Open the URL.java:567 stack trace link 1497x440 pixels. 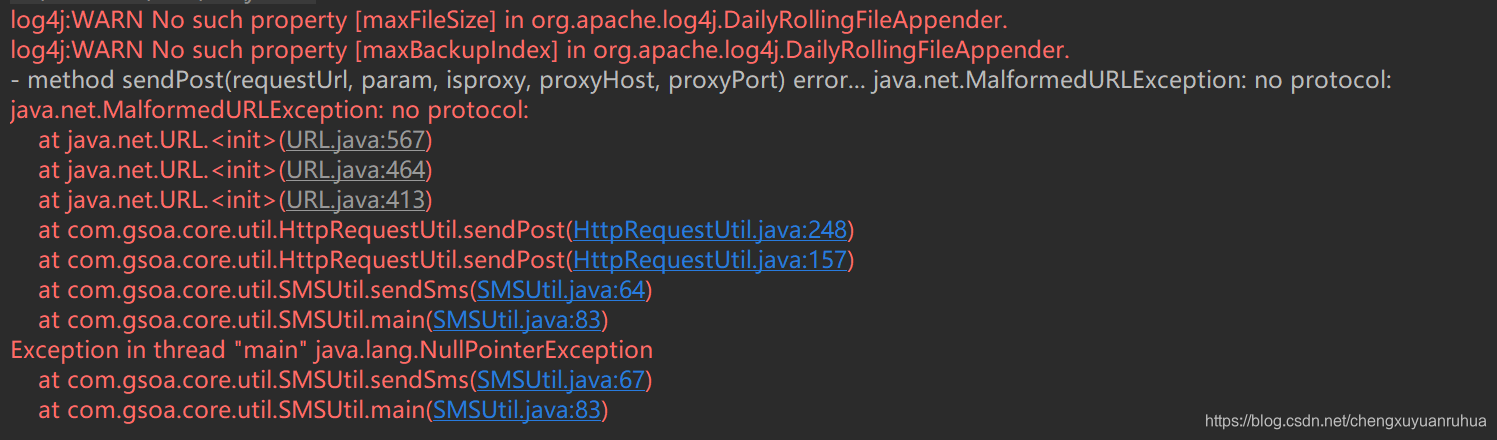tap(356, 140)
